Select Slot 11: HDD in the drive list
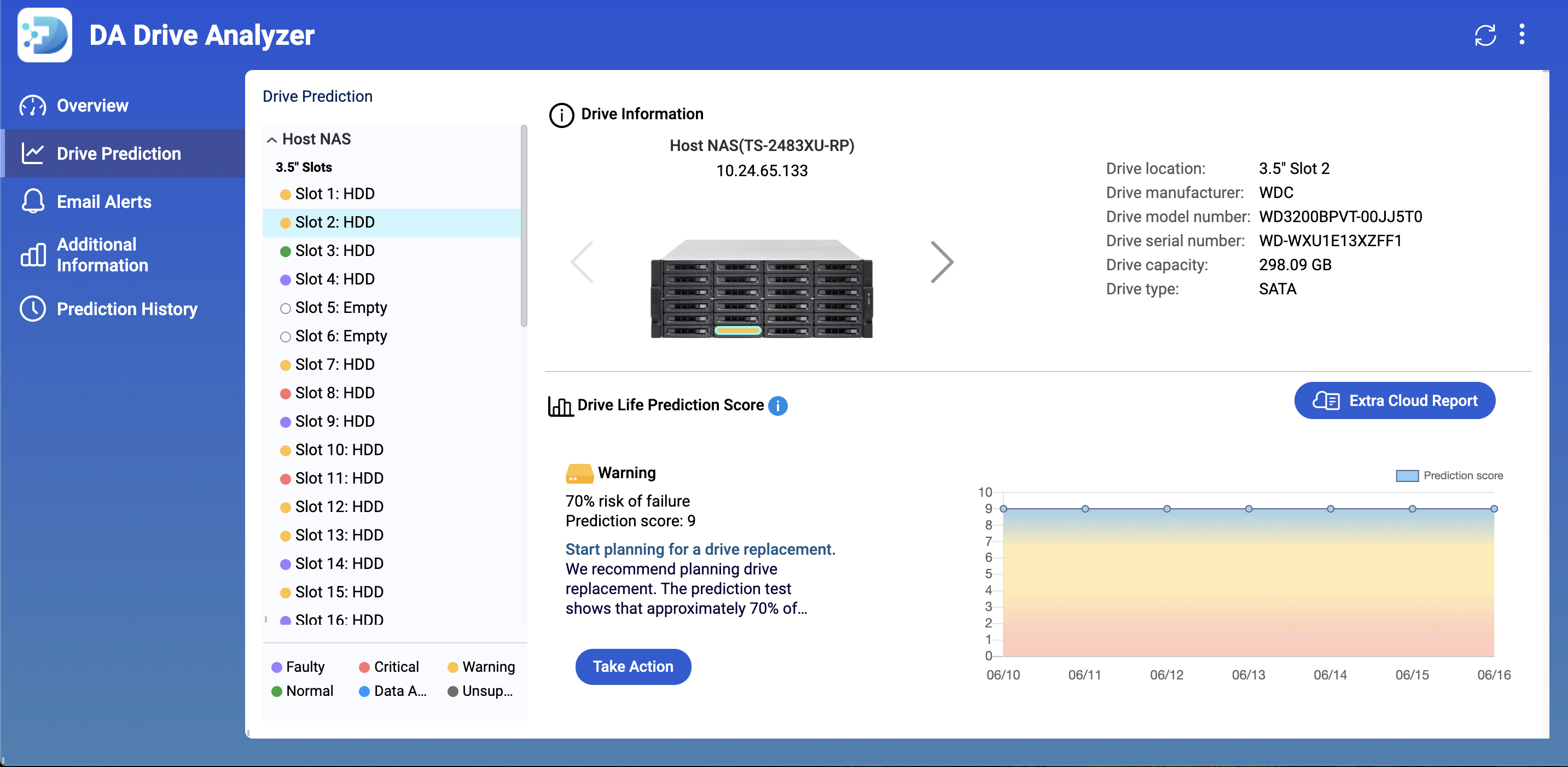1568x767 pixels. click(x=339, y=478)
